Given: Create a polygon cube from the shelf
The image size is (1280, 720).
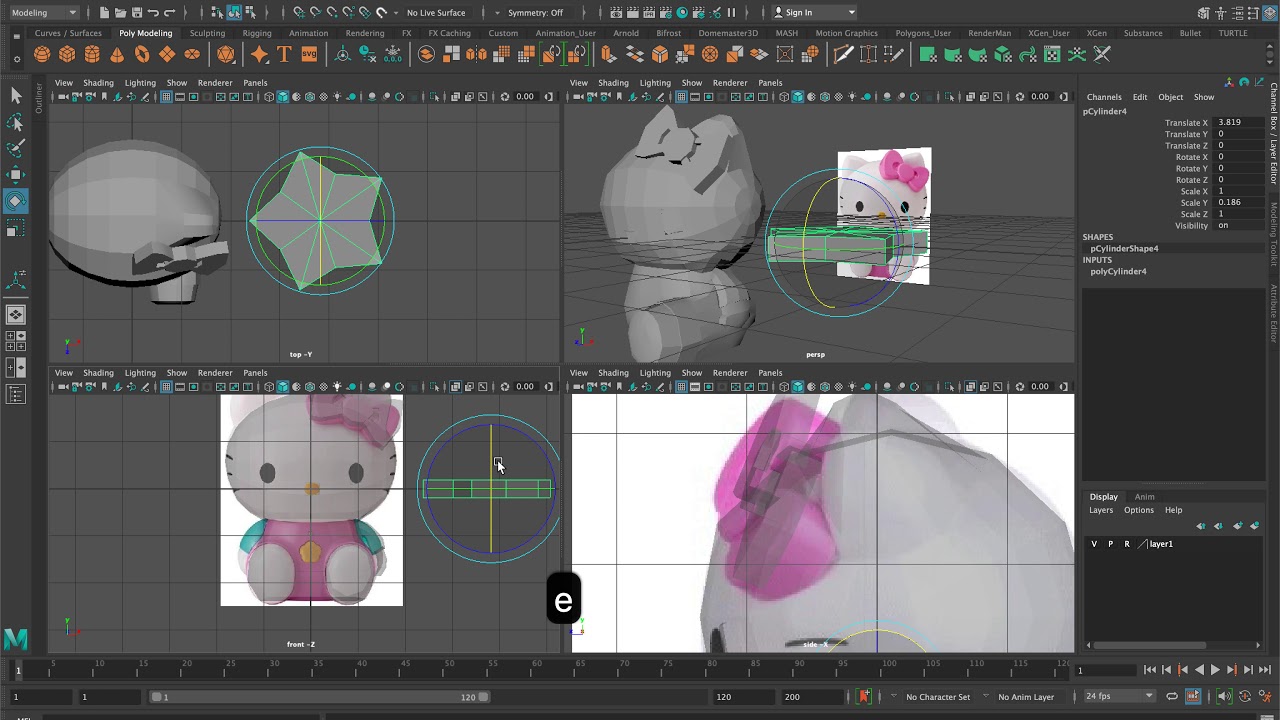Looking at the screenshot, I should [67, 54].
